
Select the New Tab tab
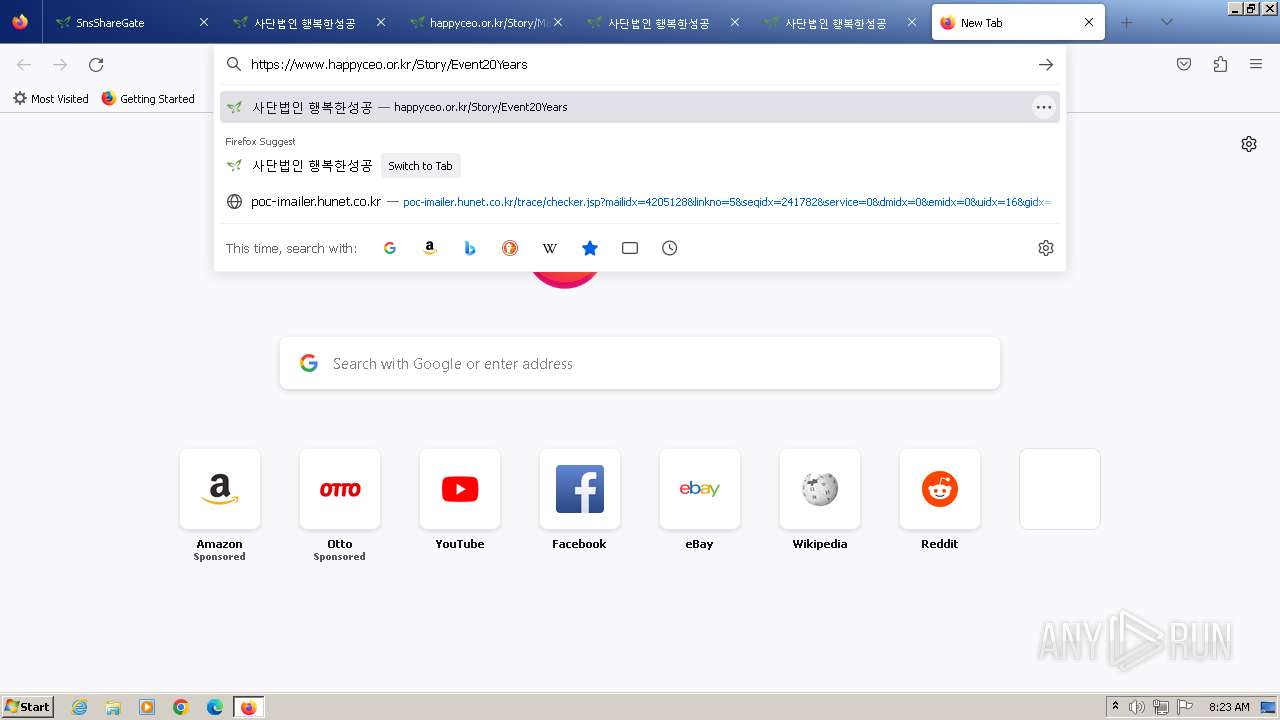click(x=1018, y=22)
